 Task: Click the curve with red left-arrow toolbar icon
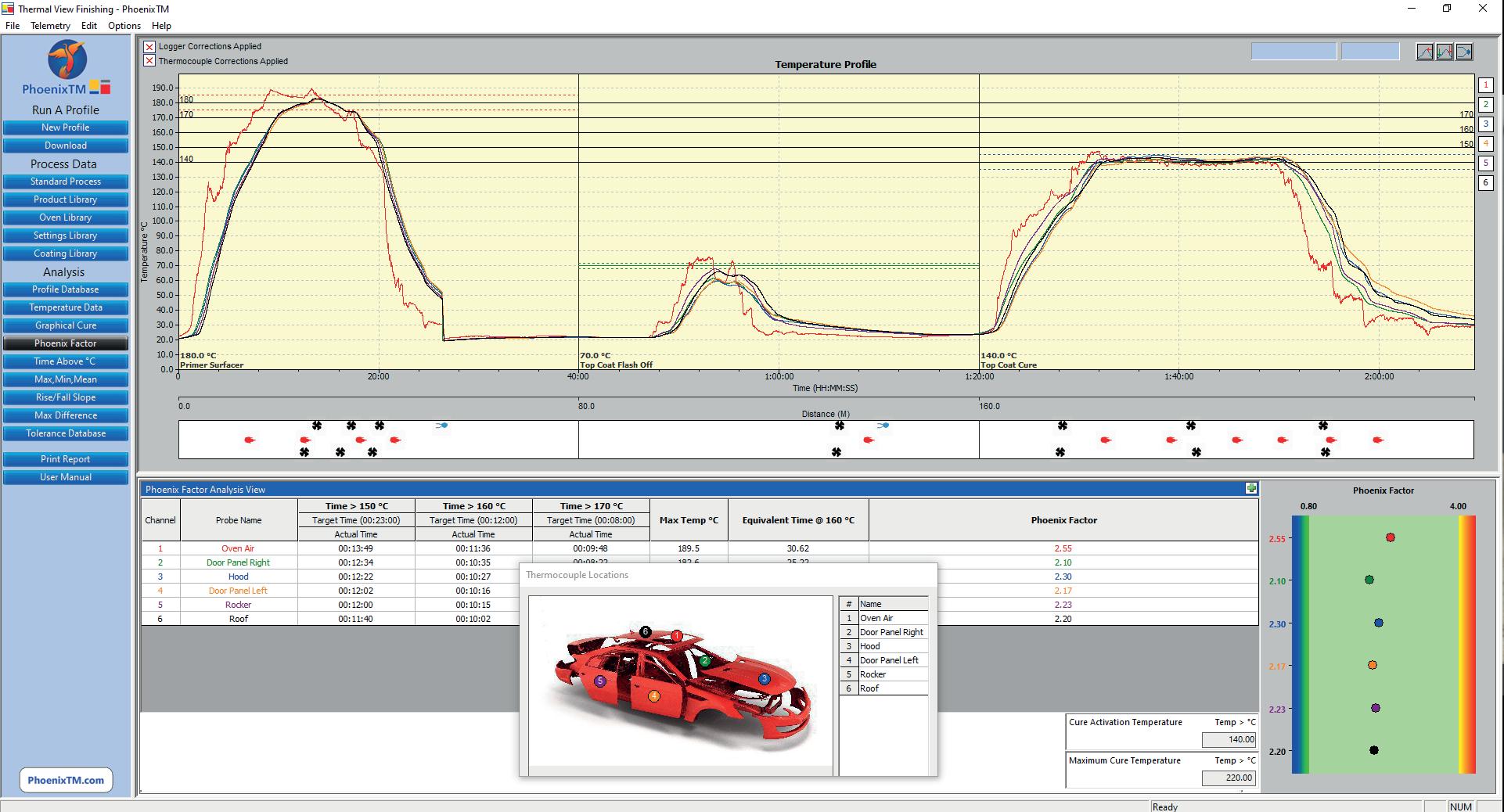pos(1425,52)
